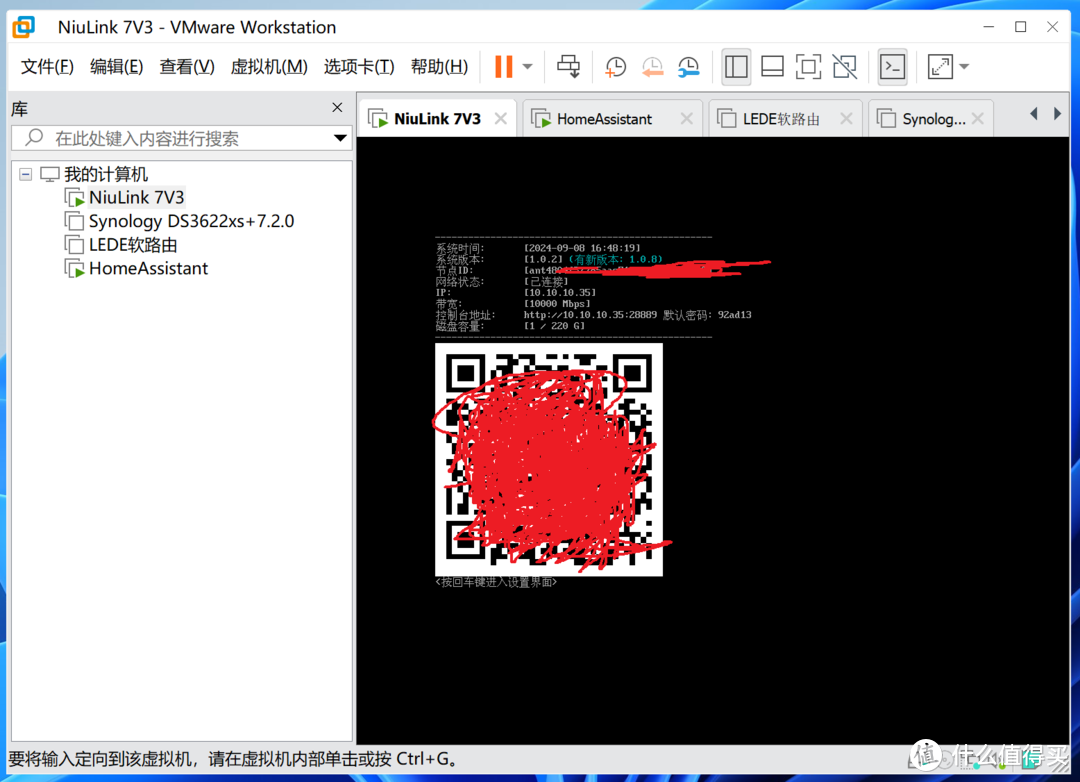Revert virtual machine to previous snapshot

pos(652,67)
